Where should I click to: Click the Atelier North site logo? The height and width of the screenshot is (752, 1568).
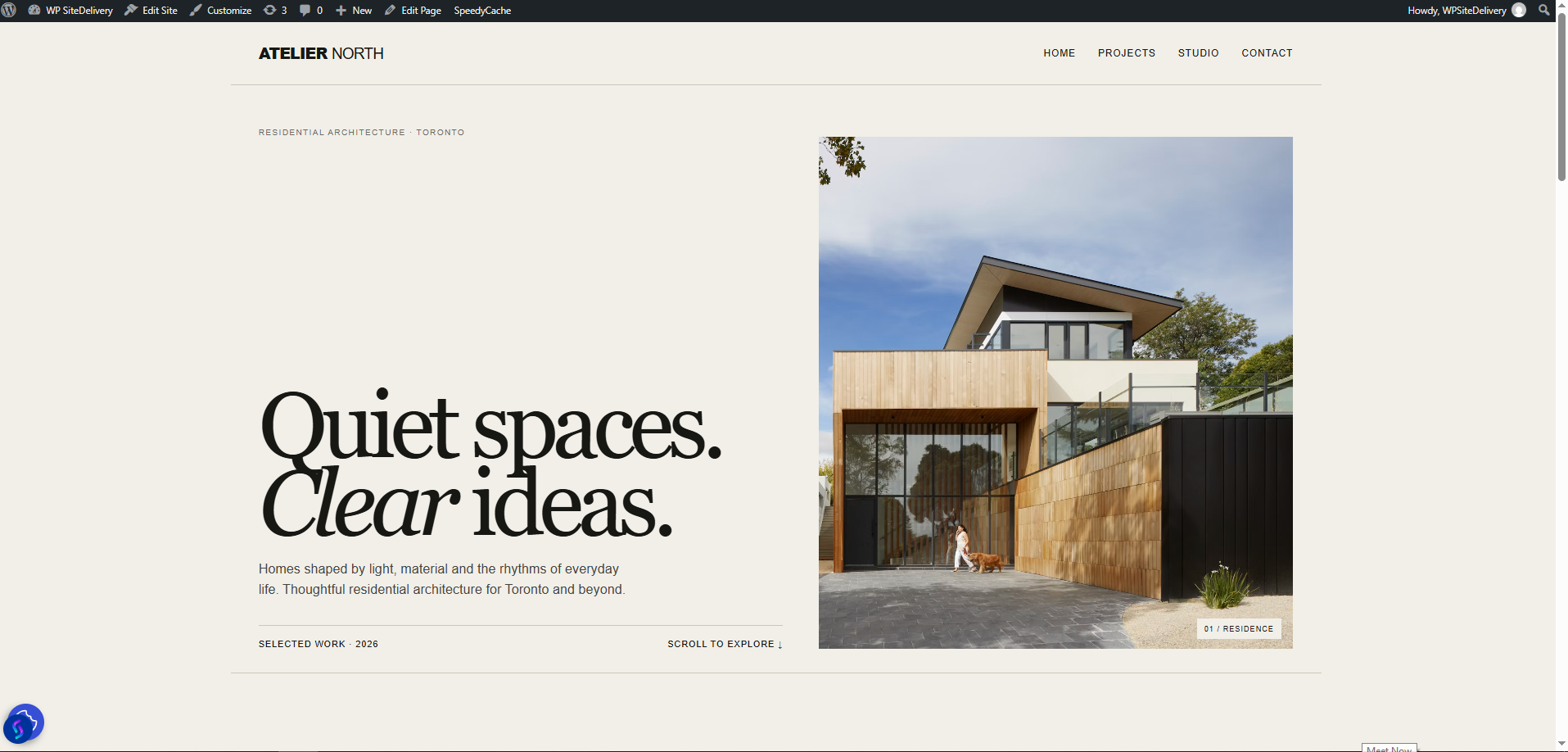tap(321, 53)
